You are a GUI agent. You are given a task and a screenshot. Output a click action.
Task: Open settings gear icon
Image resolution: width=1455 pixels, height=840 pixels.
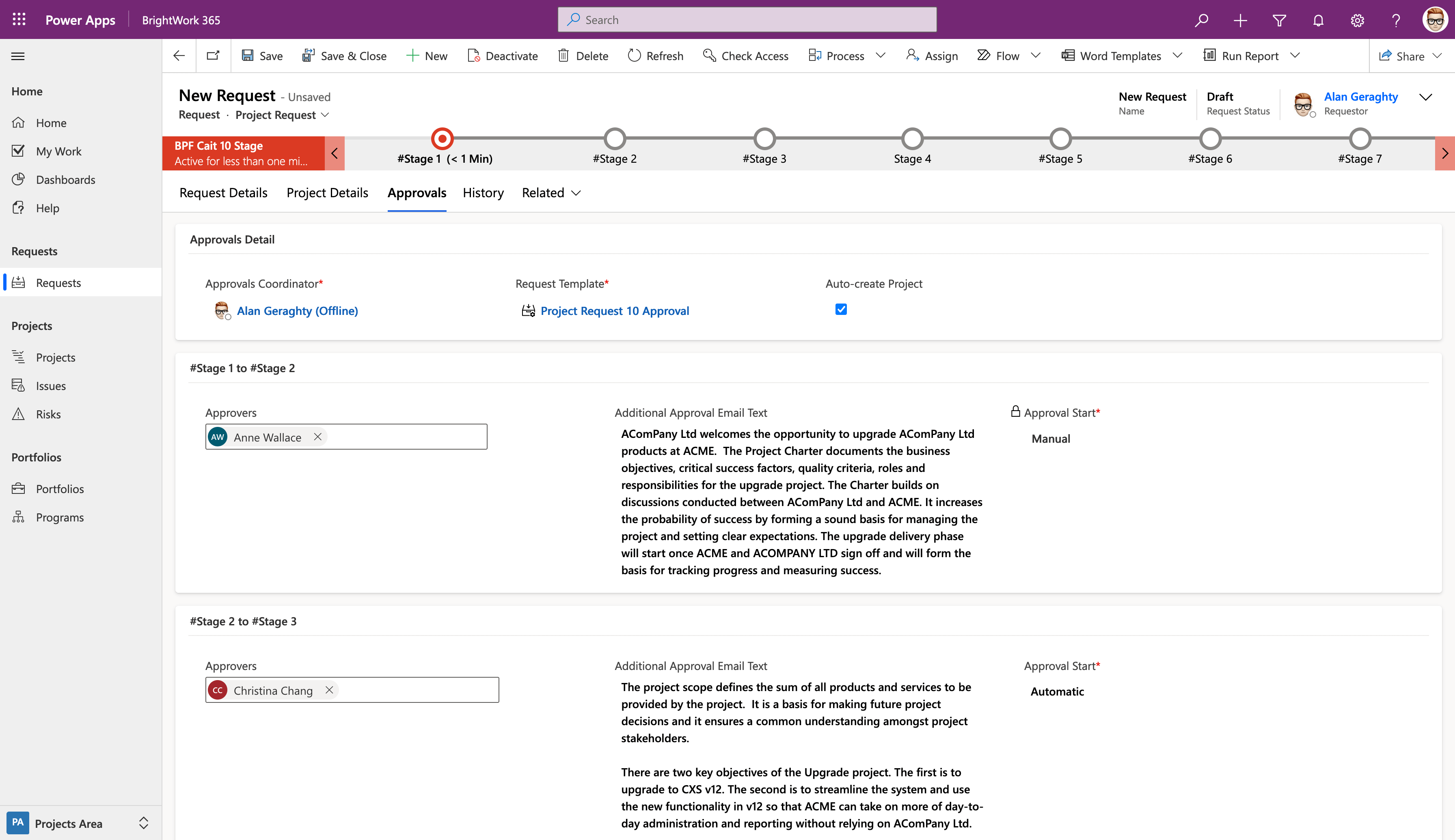1357,20
